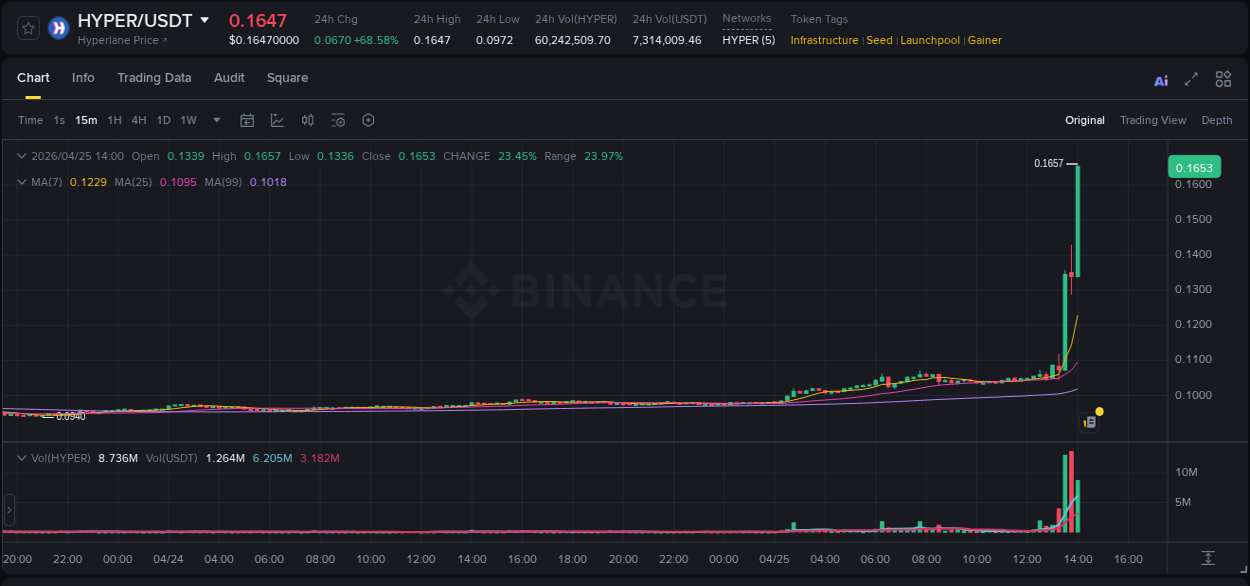Switch to the Trading Data tab
The image size is (1250, 586).
tap(154, 78)
